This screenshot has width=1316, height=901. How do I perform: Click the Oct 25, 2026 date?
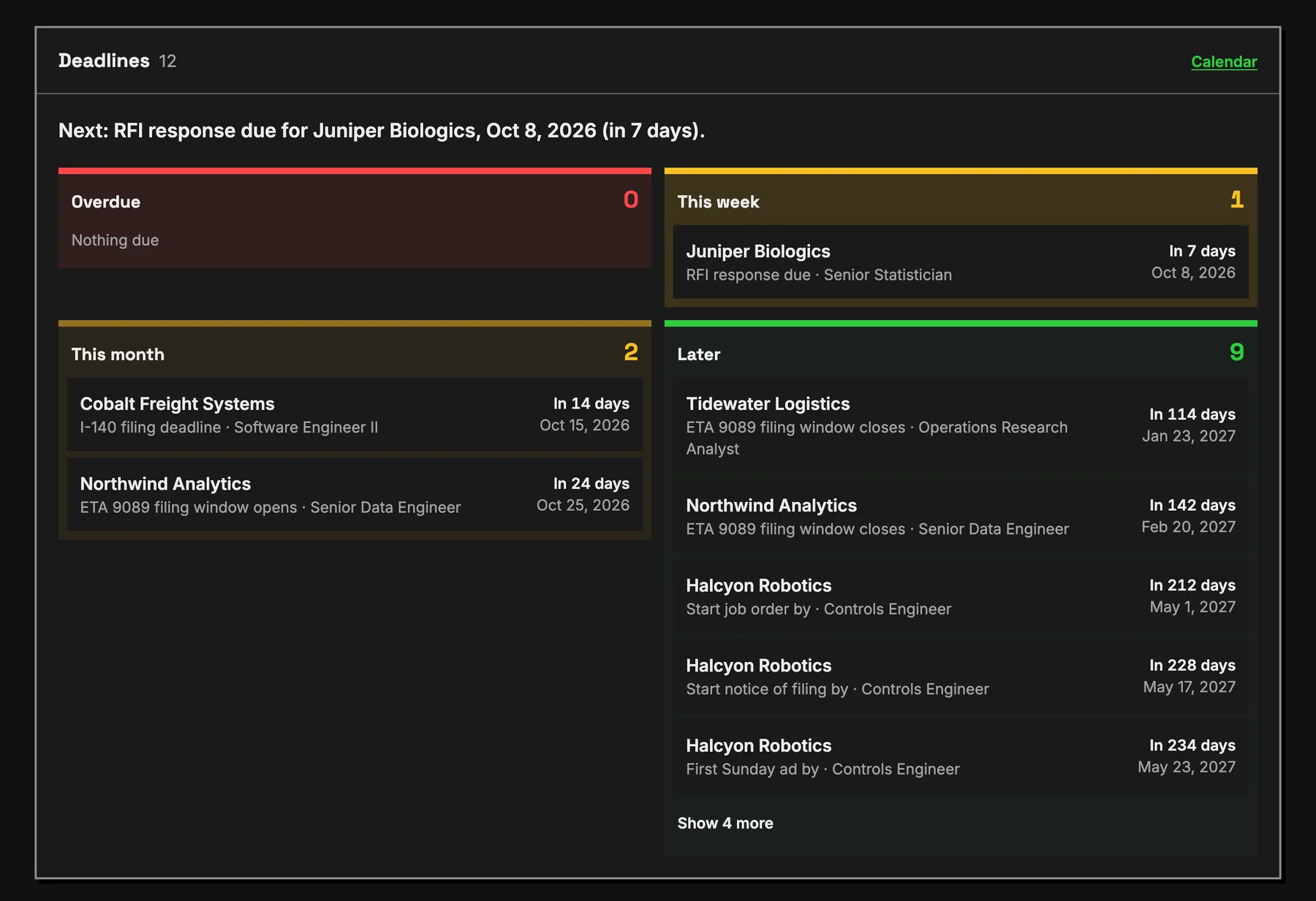coord(583,505)
